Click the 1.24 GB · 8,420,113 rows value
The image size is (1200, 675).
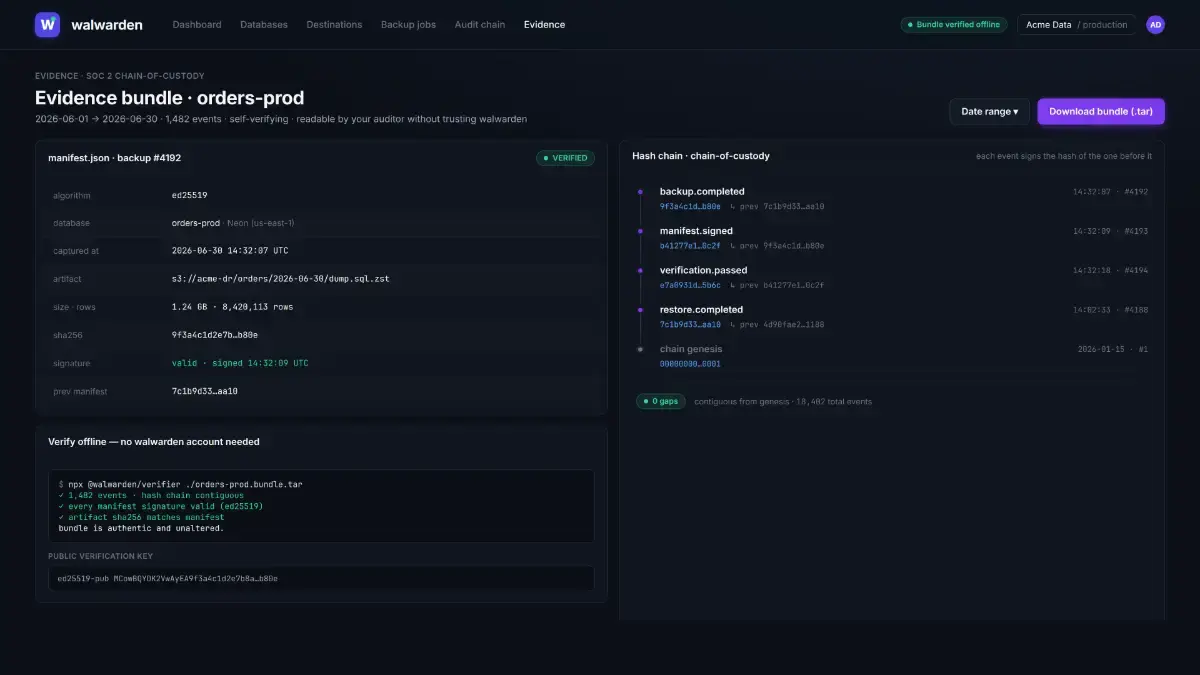(232, 307)
